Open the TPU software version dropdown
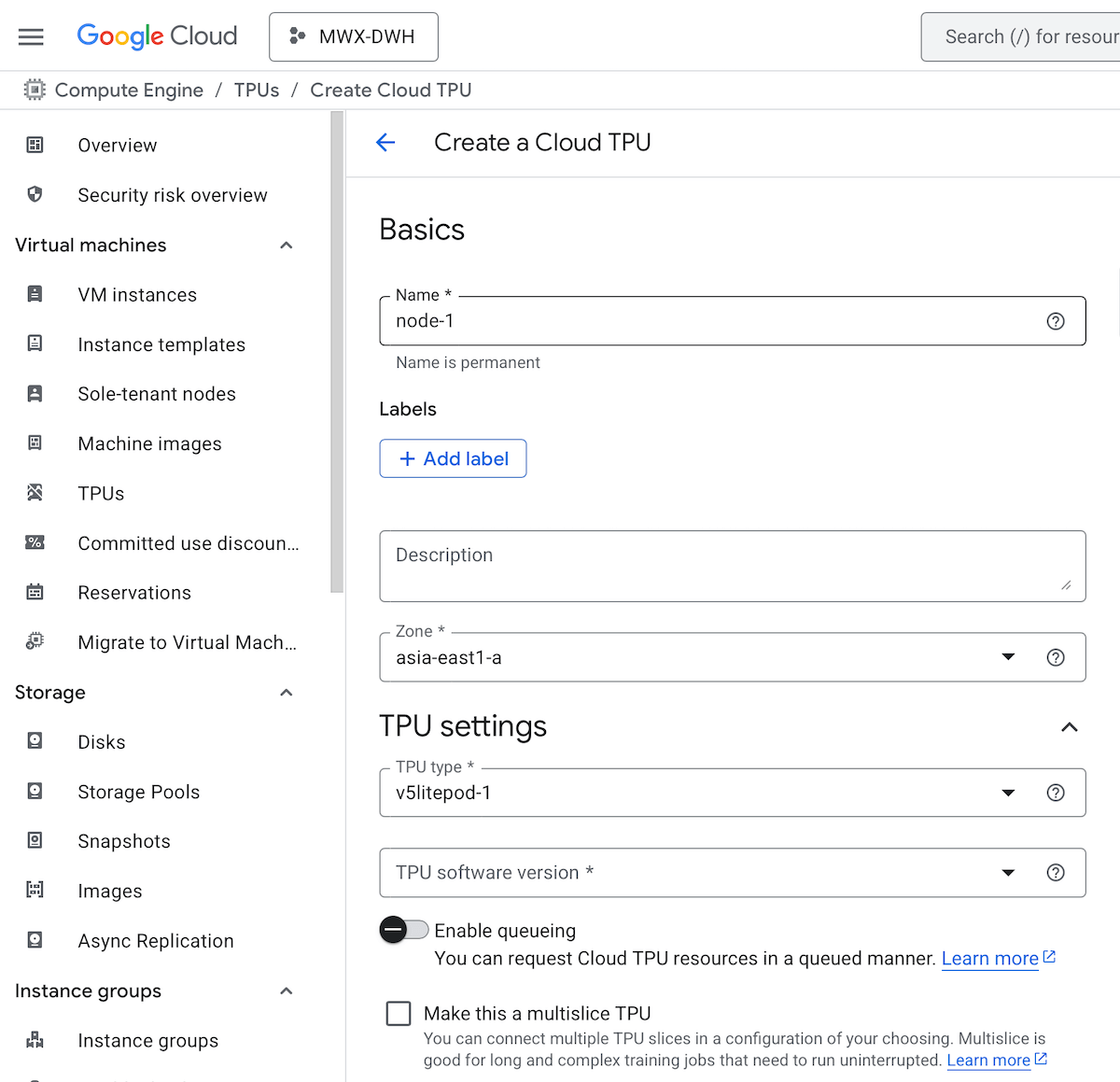This screenshot has width=1120, height=1082. (x=1007, y=873)
